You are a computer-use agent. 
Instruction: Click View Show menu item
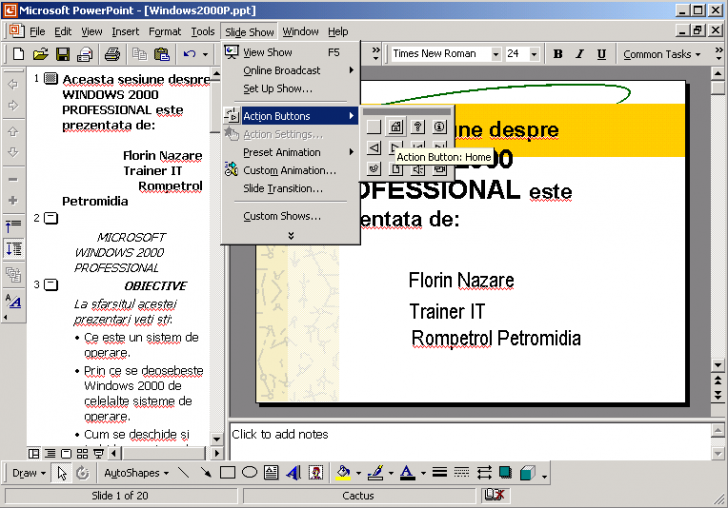click(291, 52)
